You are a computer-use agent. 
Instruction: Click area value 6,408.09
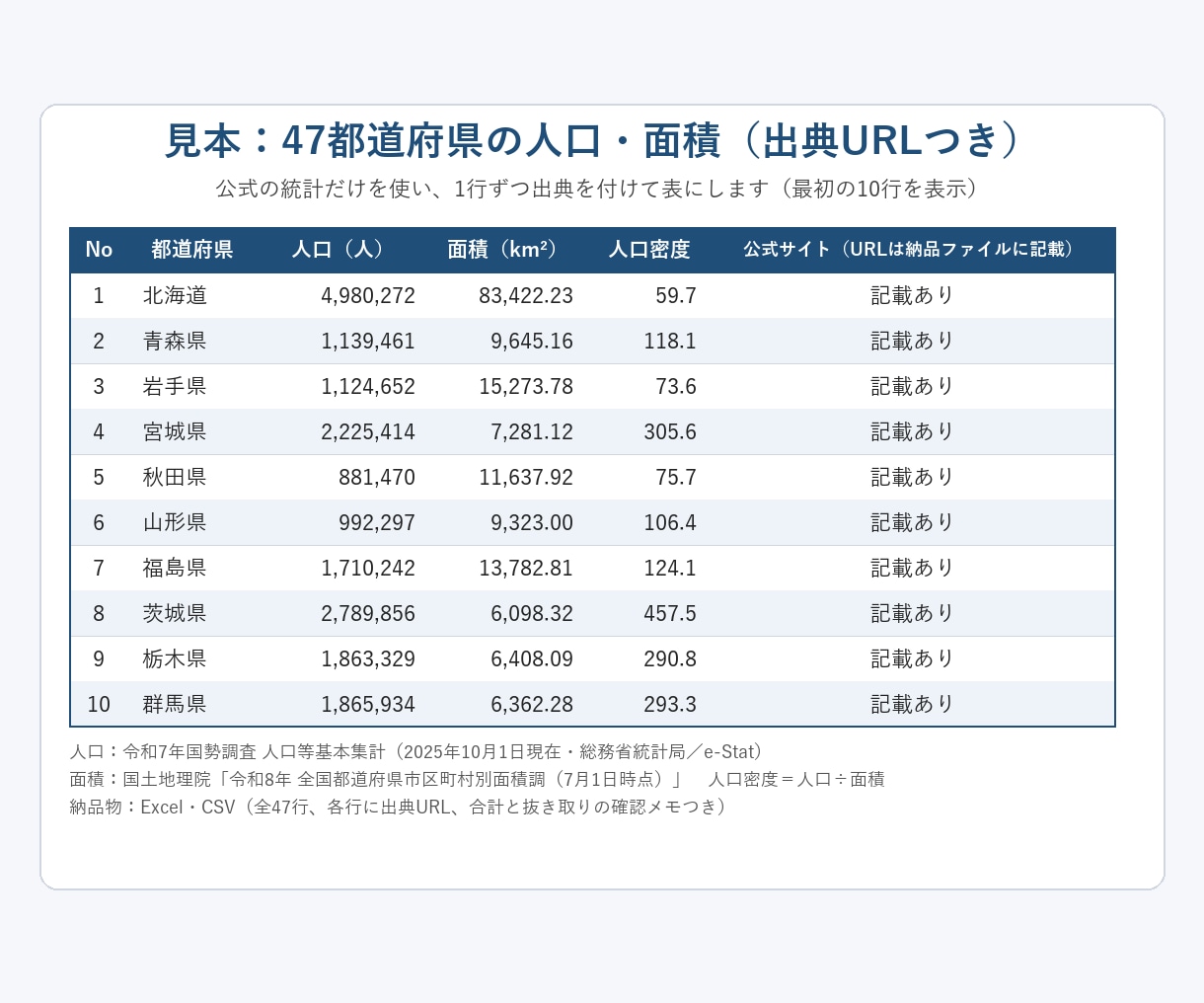(532, 659)
